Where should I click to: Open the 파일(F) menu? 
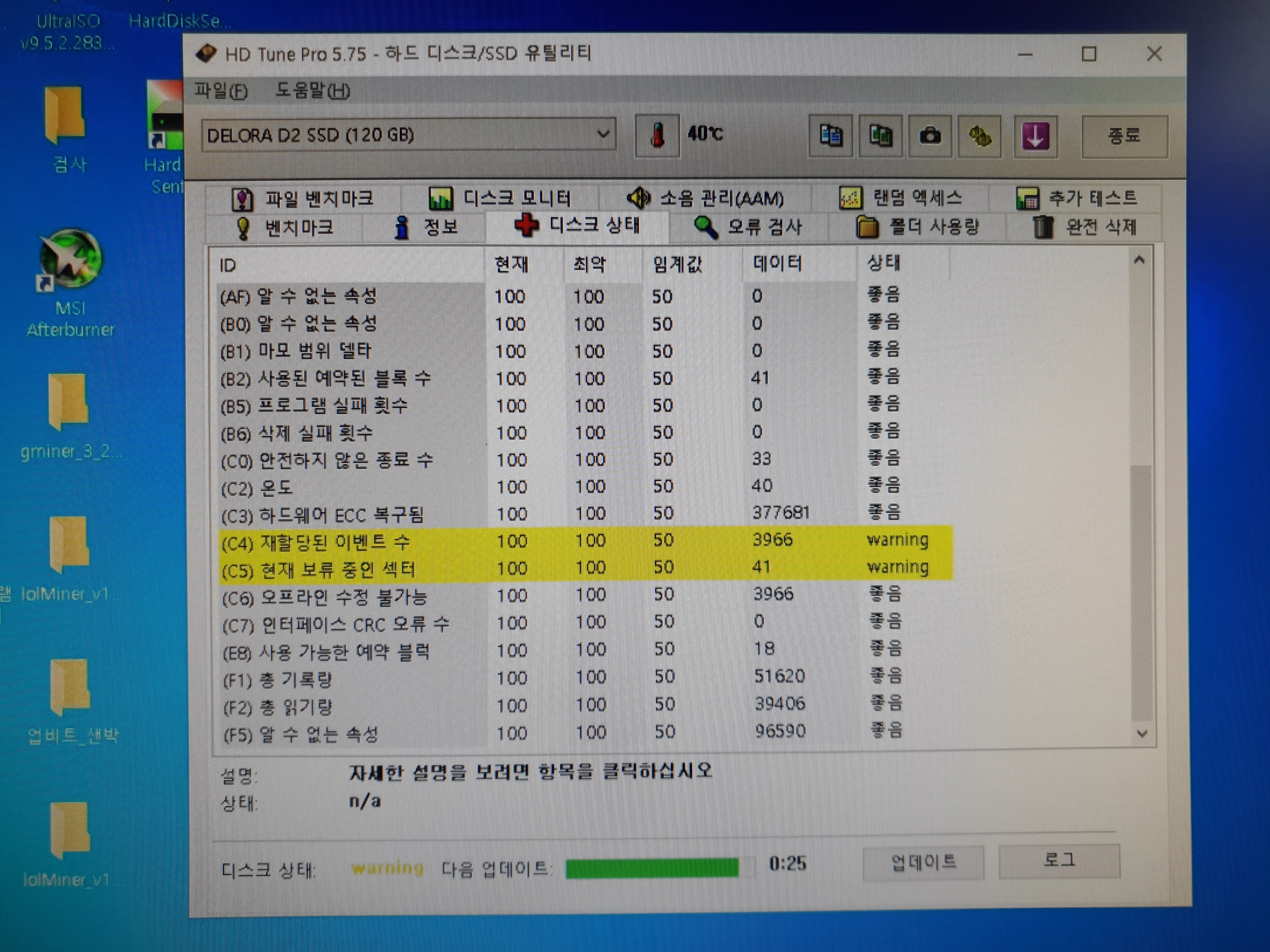pyautogui.click(x=221, y=91)
